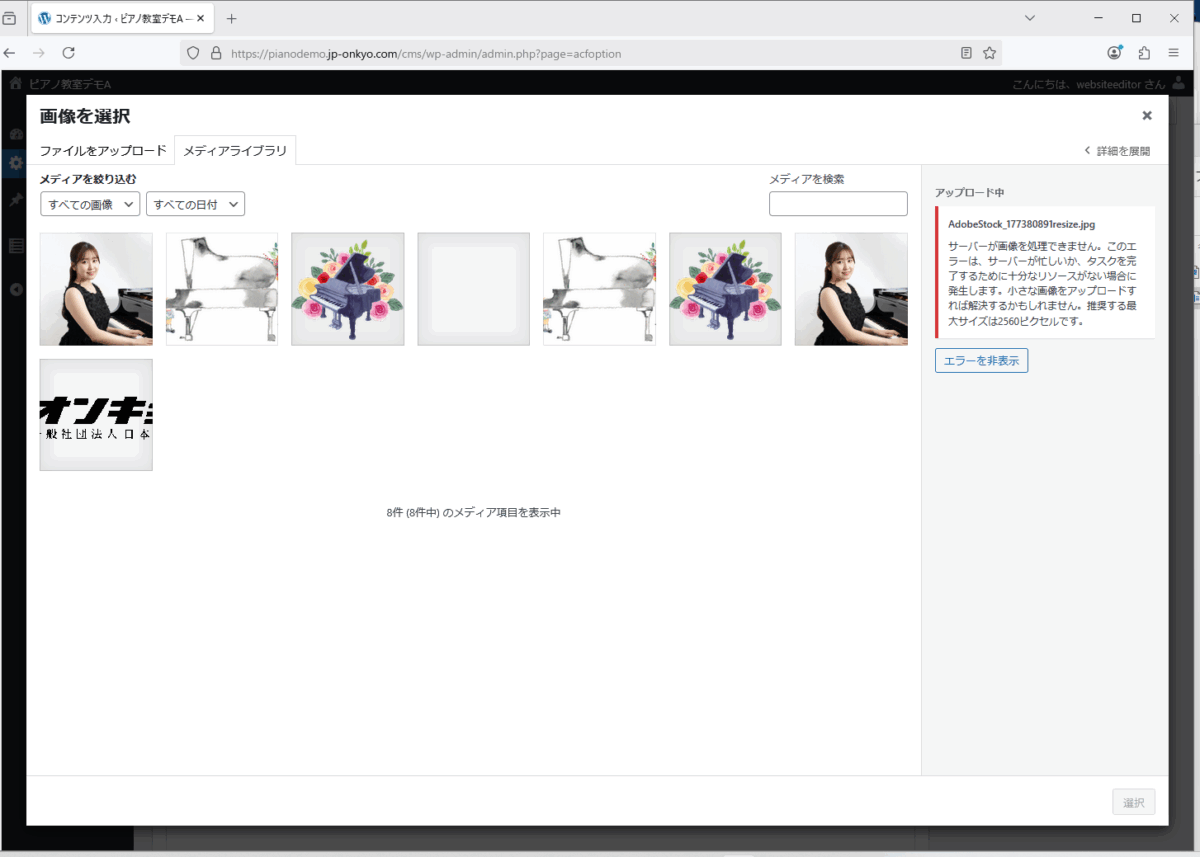Close the 画像を選択 media dialog

pyautogui.click(x=1147, y=116)
